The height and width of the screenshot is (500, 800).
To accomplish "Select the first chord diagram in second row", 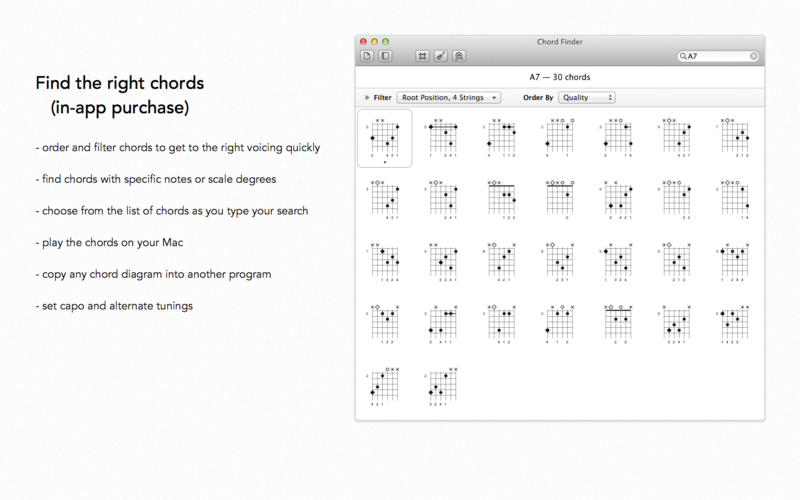I will [x=385, y=200].
